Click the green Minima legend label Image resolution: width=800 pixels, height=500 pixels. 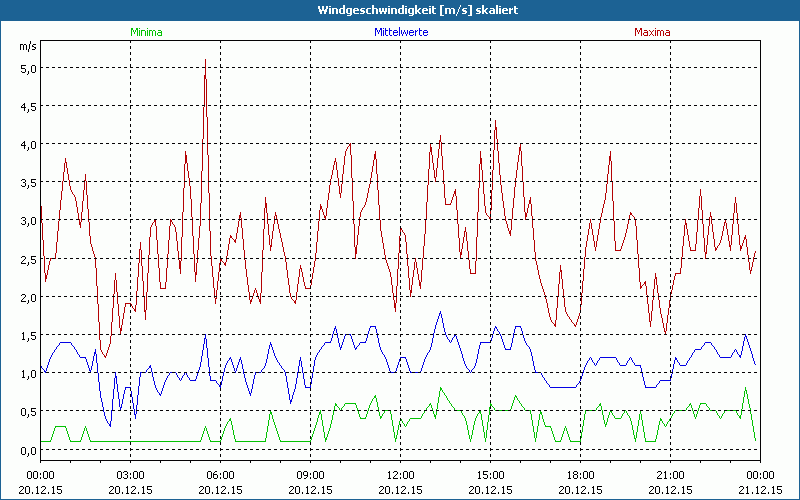146,32
